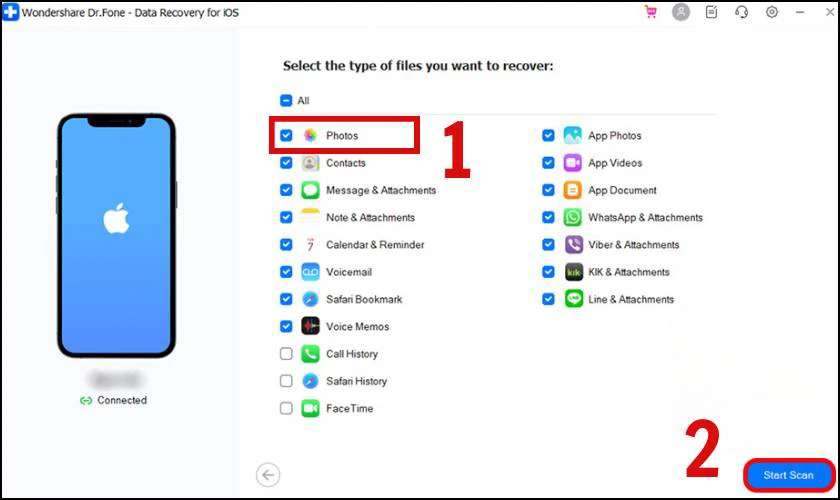Uncheck Voice Memos checkbox
Image resolution: width=840 pixels, height=500 pixels.
(x=286, y=326)
